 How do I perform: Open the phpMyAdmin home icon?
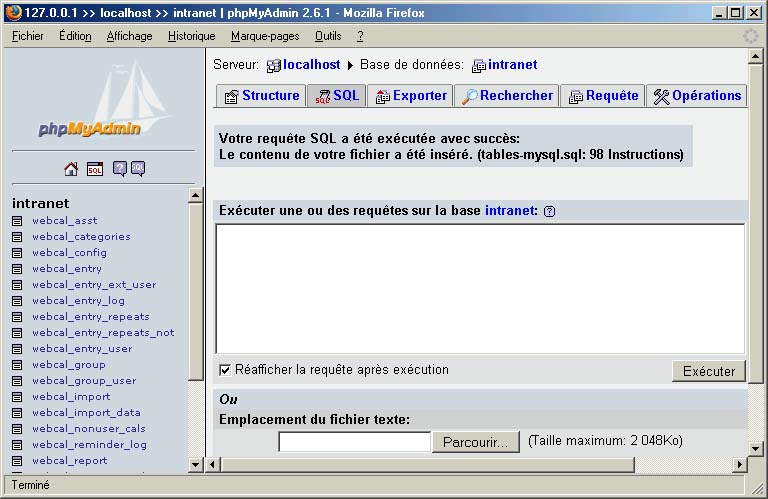coord(71,169)
